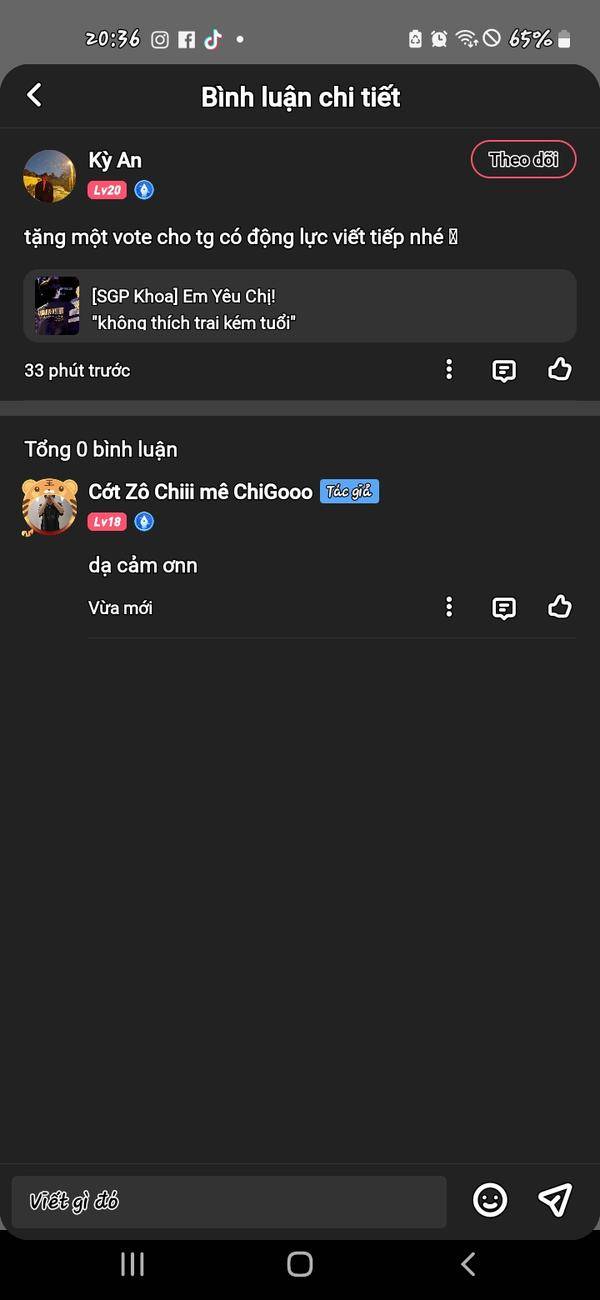600x1300 pixels.
Task: Send the comment with paper plane icon
Action: point(555,1200)
